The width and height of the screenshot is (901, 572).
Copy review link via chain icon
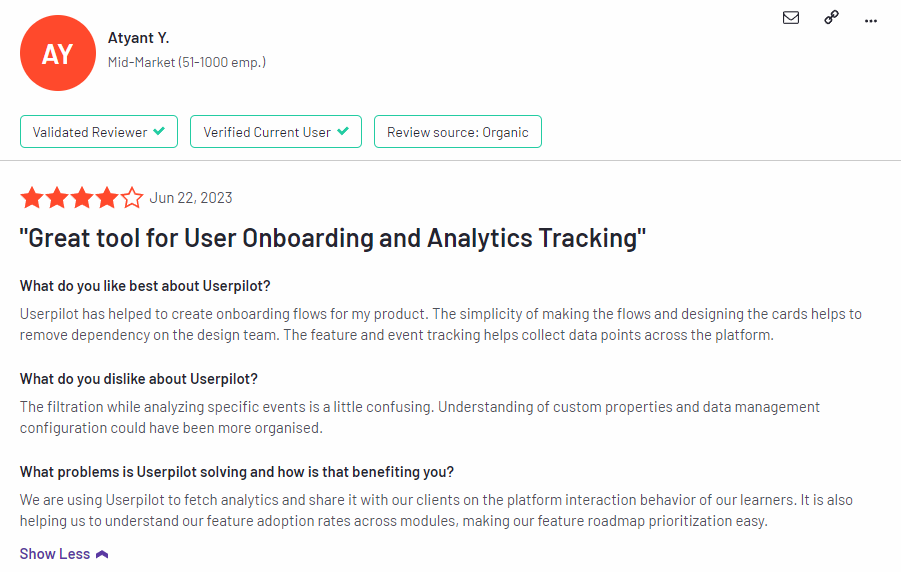click(x=831, y=17)
